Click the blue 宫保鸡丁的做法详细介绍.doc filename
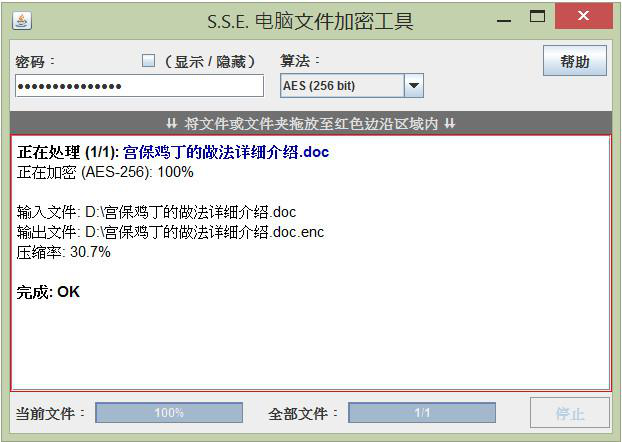Screen dimensions: 622x442 click(226, 152)
